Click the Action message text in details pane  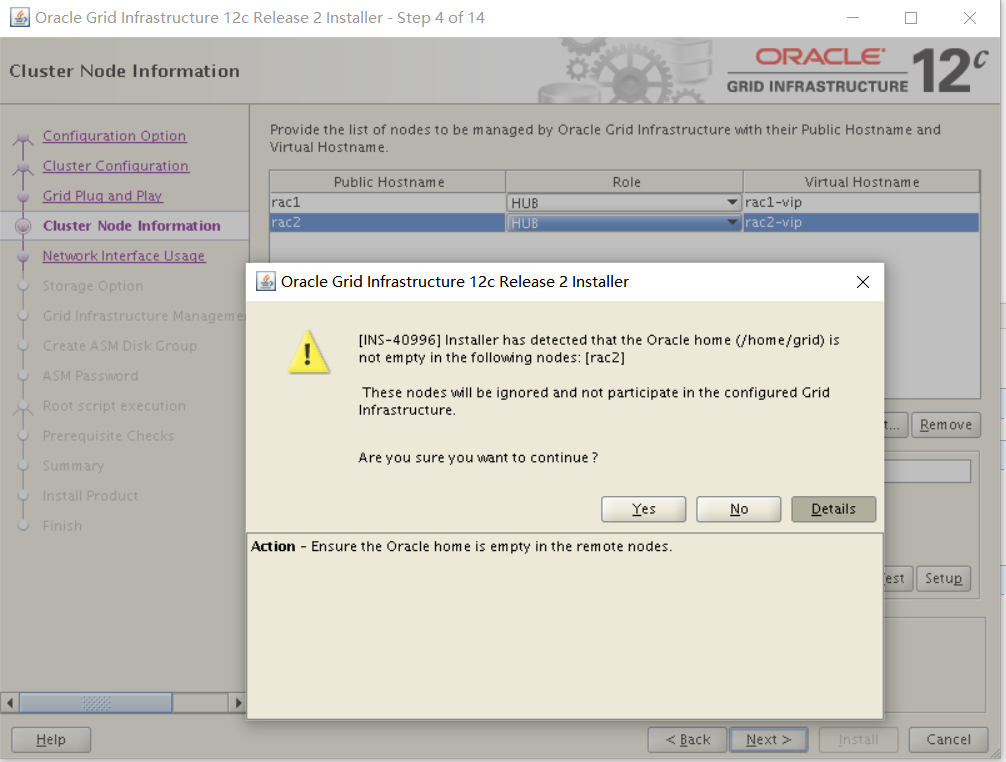461,546
